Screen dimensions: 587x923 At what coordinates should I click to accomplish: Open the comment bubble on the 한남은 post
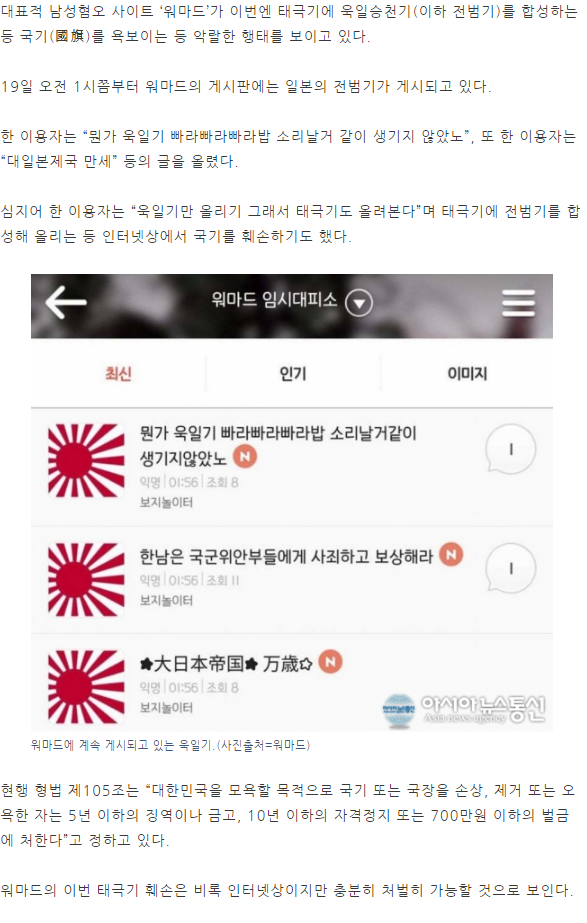click(510, 569)
